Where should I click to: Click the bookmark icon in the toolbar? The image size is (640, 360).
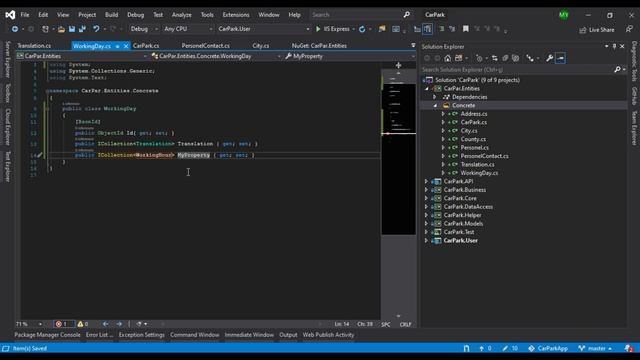[466, 29]
